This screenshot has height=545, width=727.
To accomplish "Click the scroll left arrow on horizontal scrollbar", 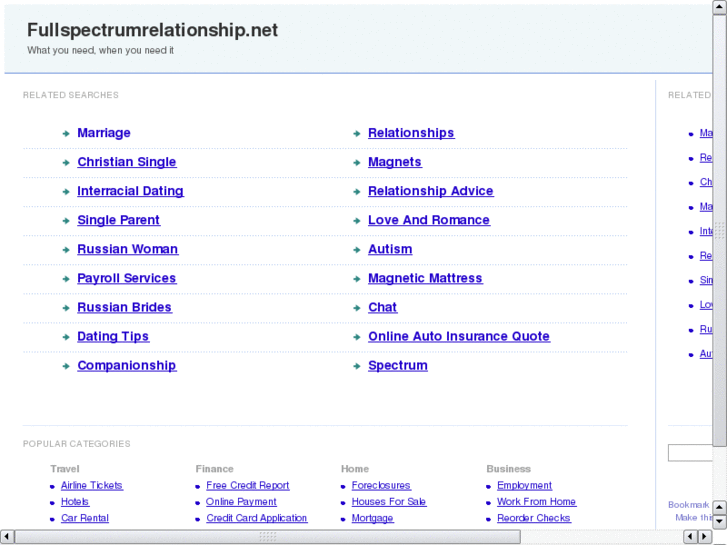I will pyautogui.click(x=7, y=537).
